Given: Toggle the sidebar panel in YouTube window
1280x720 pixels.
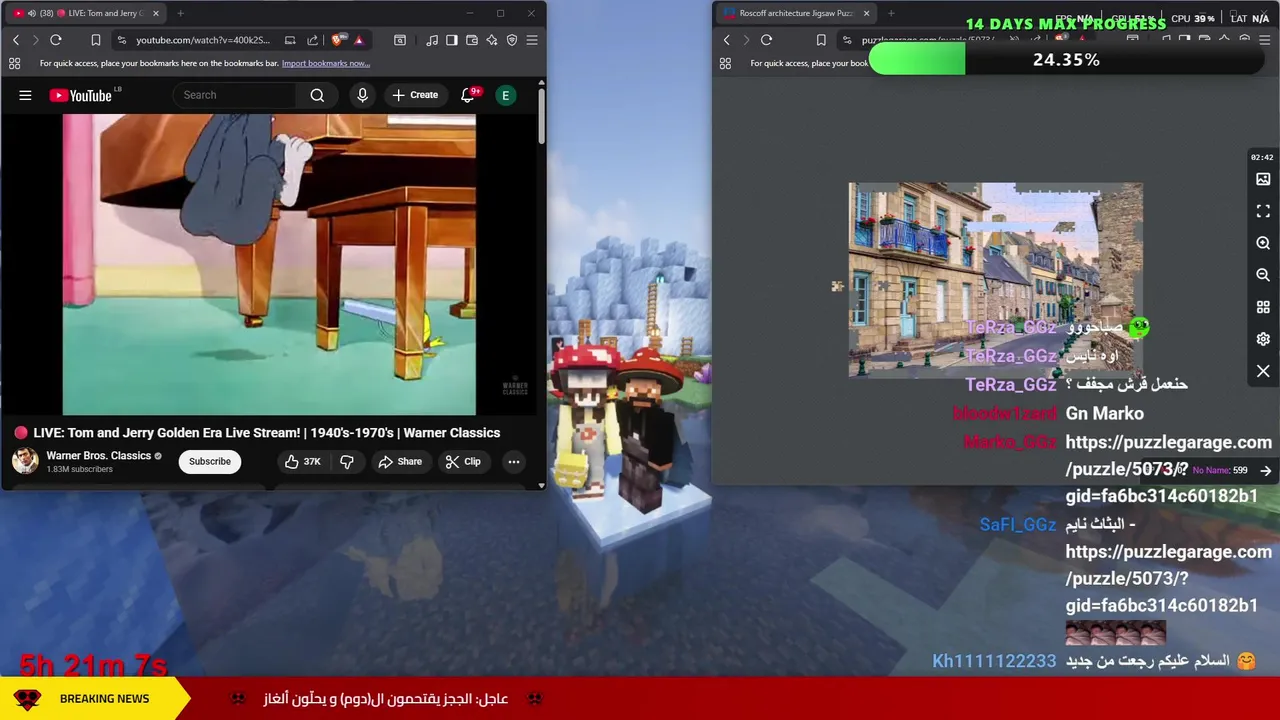Looking at the screenshot, I should 452,40.
